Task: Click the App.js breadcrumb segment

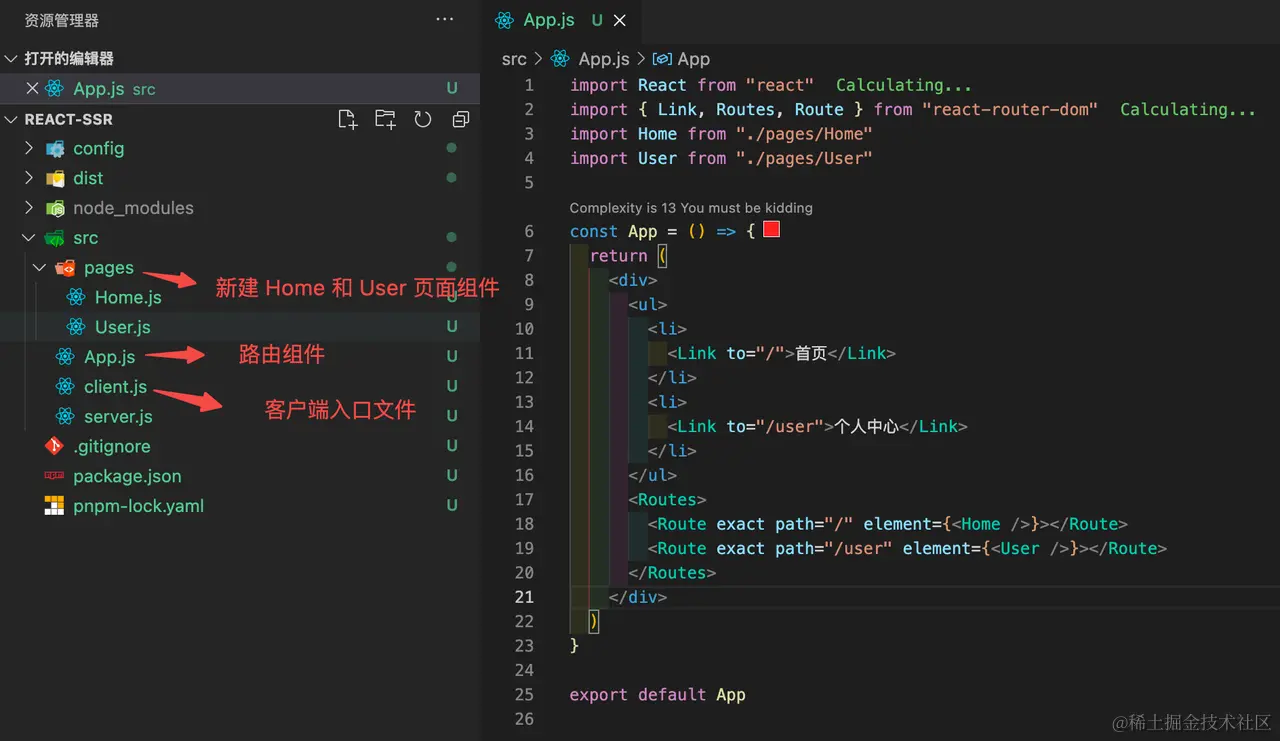Action: pyautogui.click(x=604, y=59)
